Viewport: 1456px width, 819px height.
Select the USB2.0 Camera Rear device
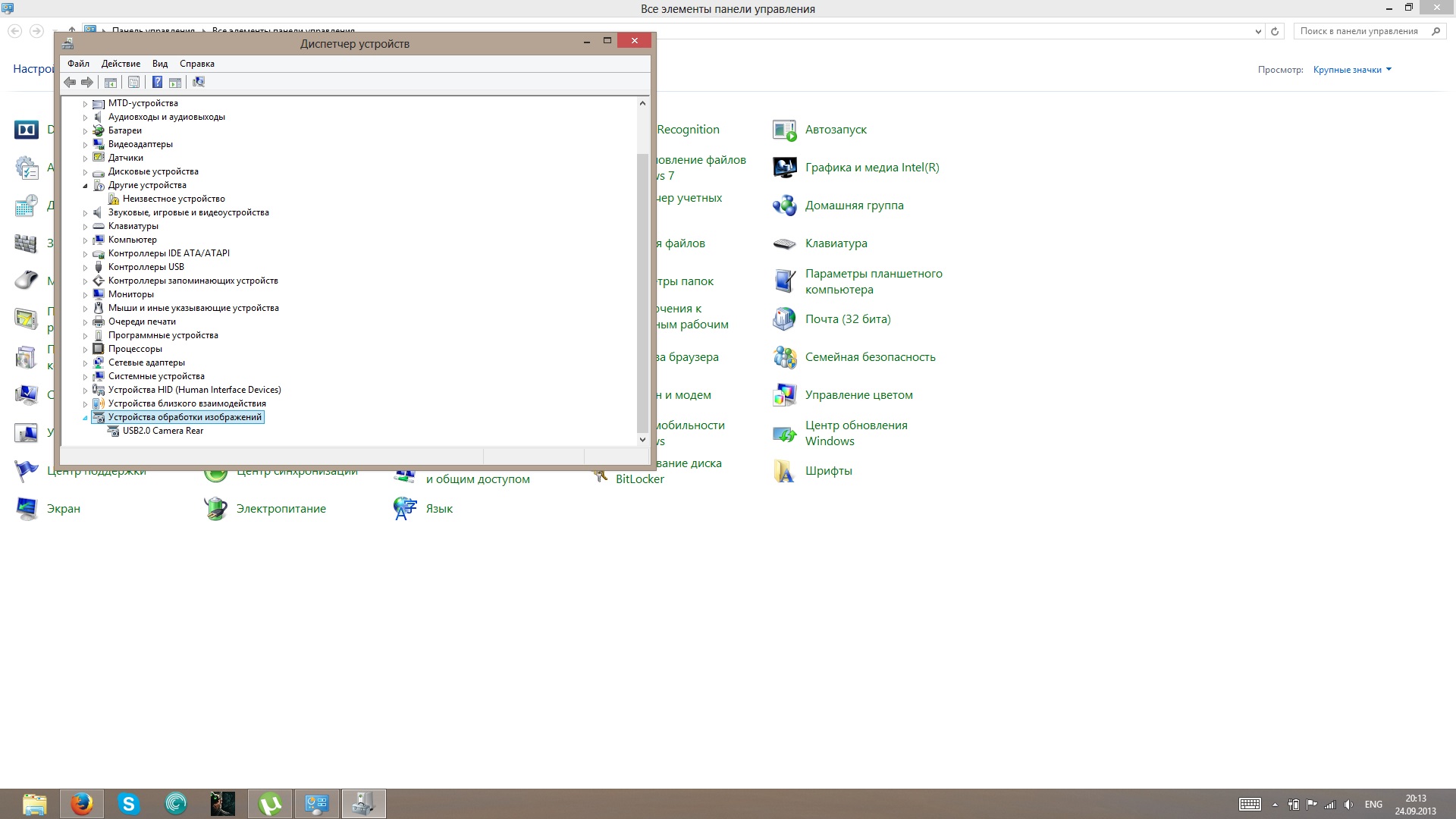162,431
